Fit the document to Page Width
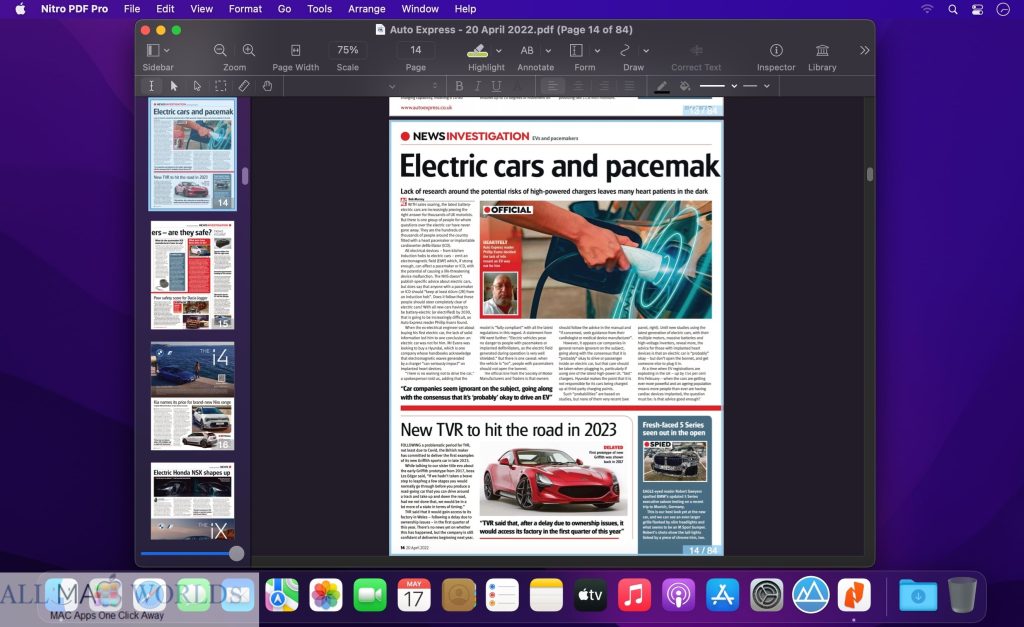Image resolution: width=1024 pixels, height=627 pixels. click(295, 50)
